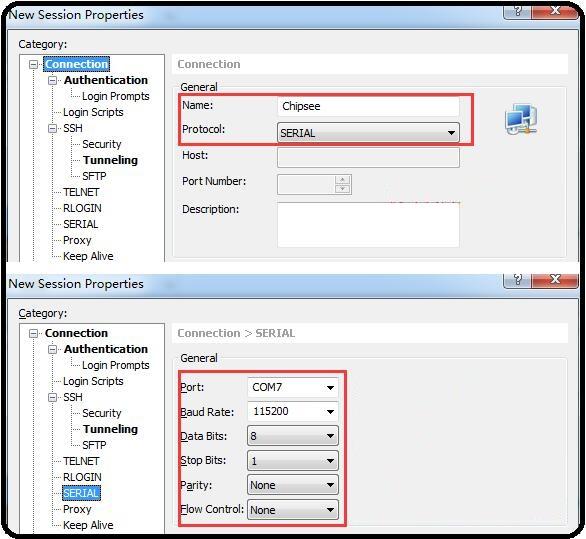Collapse the SSH node in bottom tree
This screenshot has width=586, height=539.
[x=53, y=397]
